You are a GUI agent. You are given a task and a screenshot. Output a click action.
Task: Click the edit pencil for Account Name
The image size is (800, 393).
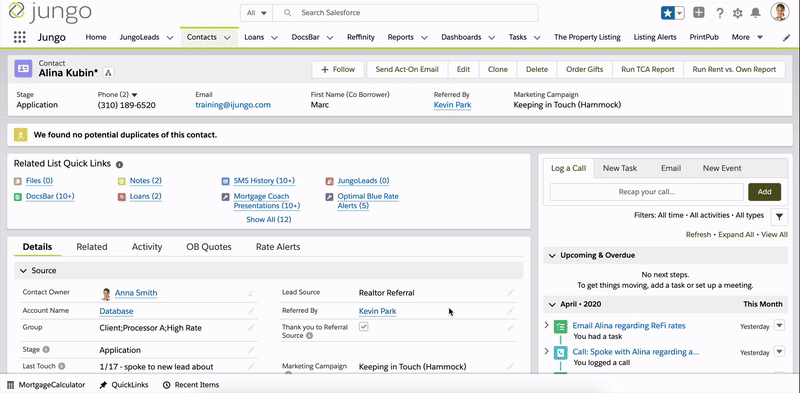click(x=251, y=311)
